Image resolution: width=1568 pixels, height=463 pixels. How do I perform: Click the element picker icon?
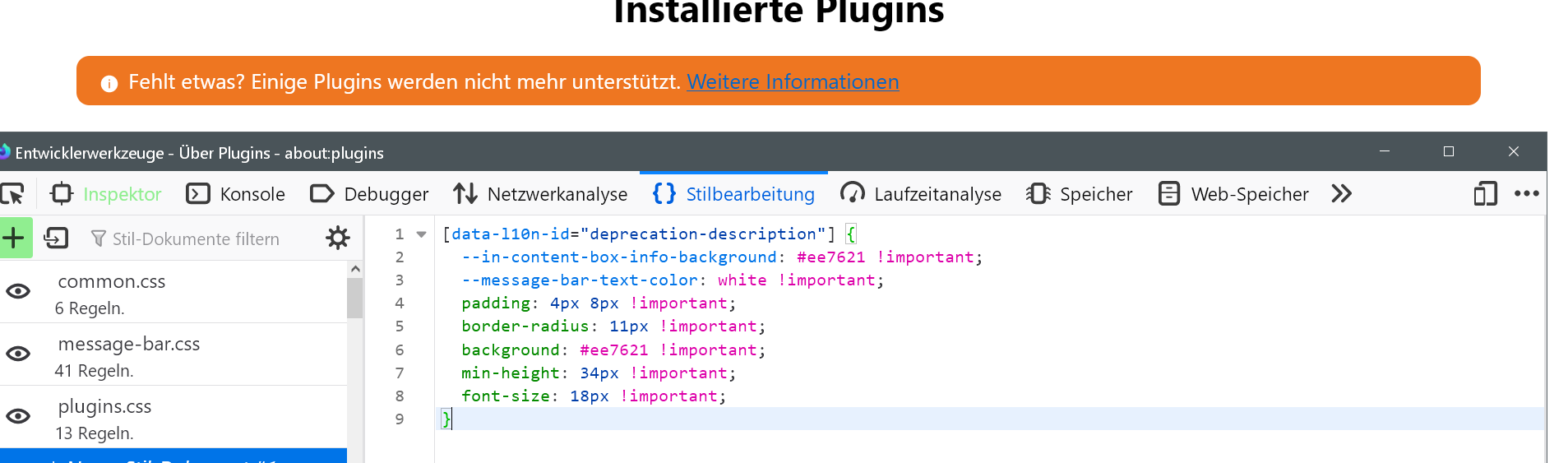point(12,194)
